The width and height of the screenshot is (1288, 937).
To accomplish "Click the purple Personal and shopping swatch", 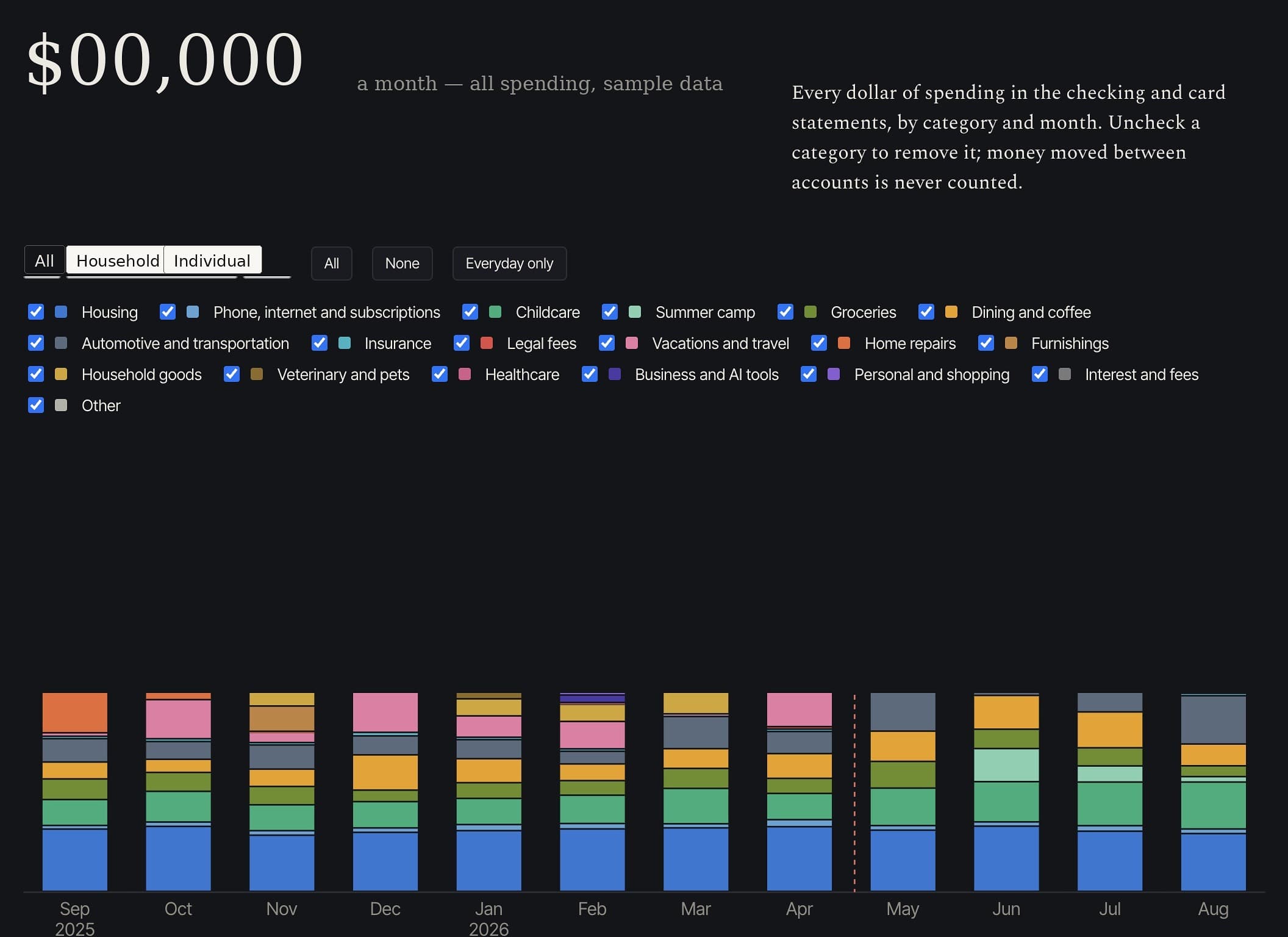I will click(834, 374).
